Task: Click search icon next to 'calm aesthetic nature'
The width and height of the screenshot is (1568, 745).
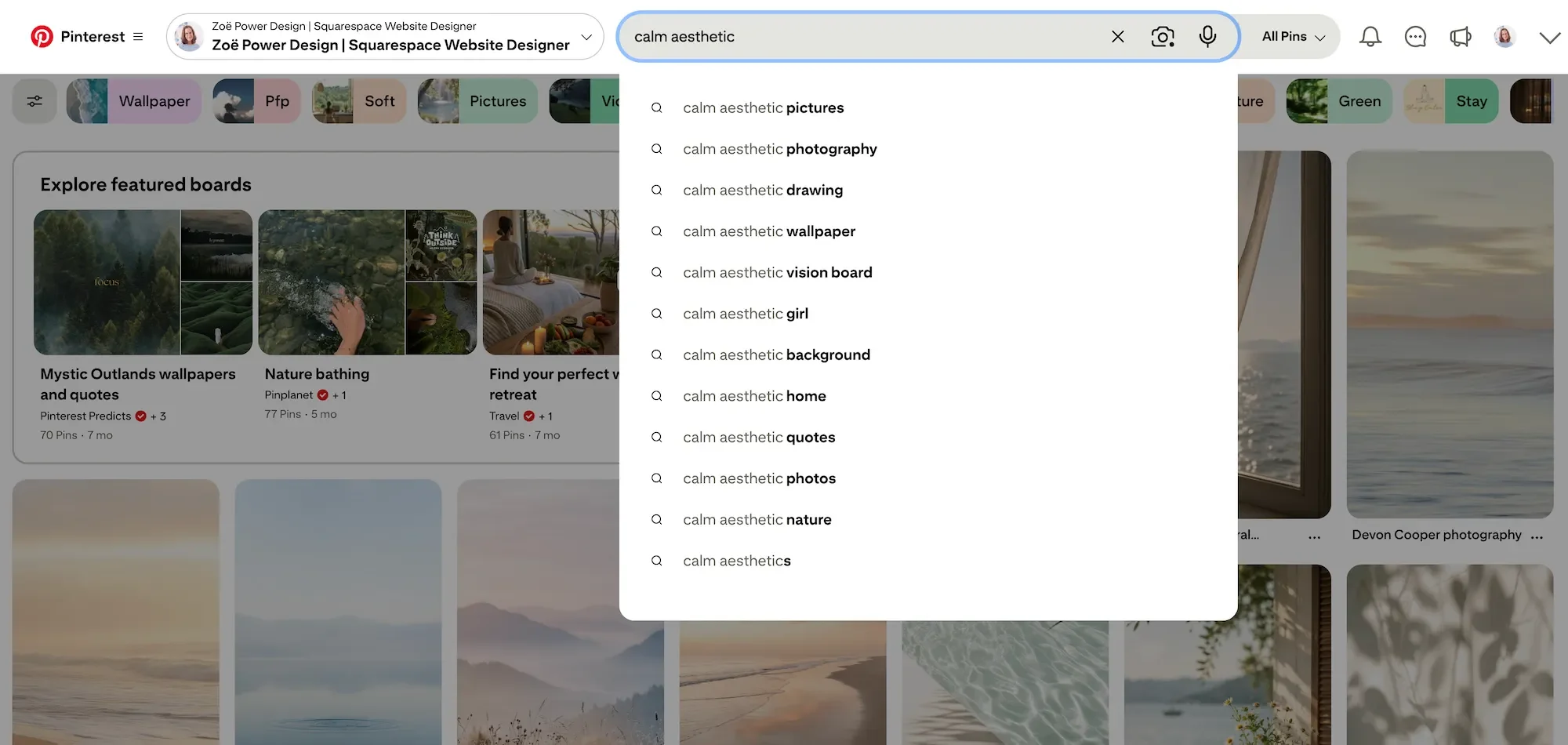Action: tap(657, 519)
